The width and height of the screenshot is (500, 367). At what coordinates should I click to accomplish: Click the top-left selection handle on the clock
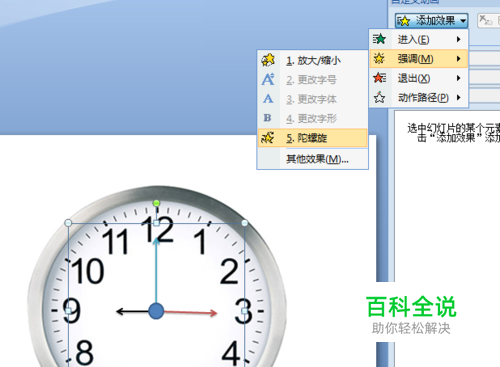[68, 223]
